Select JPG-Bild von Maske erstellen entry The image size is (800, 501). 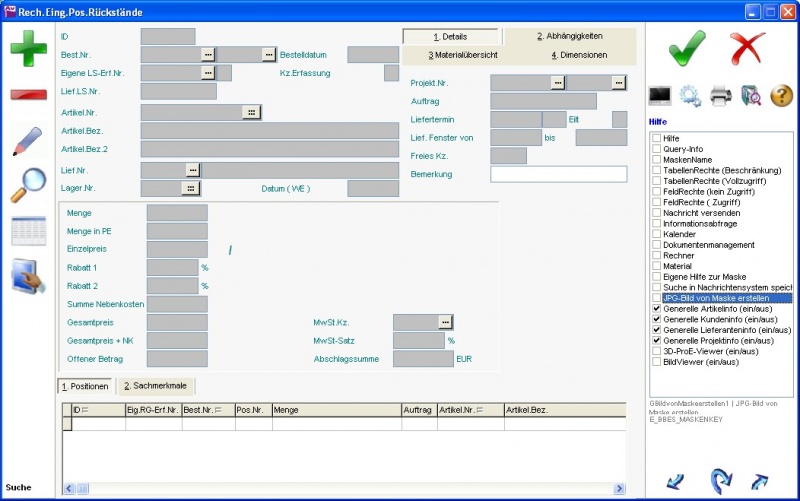pos(726,298)
